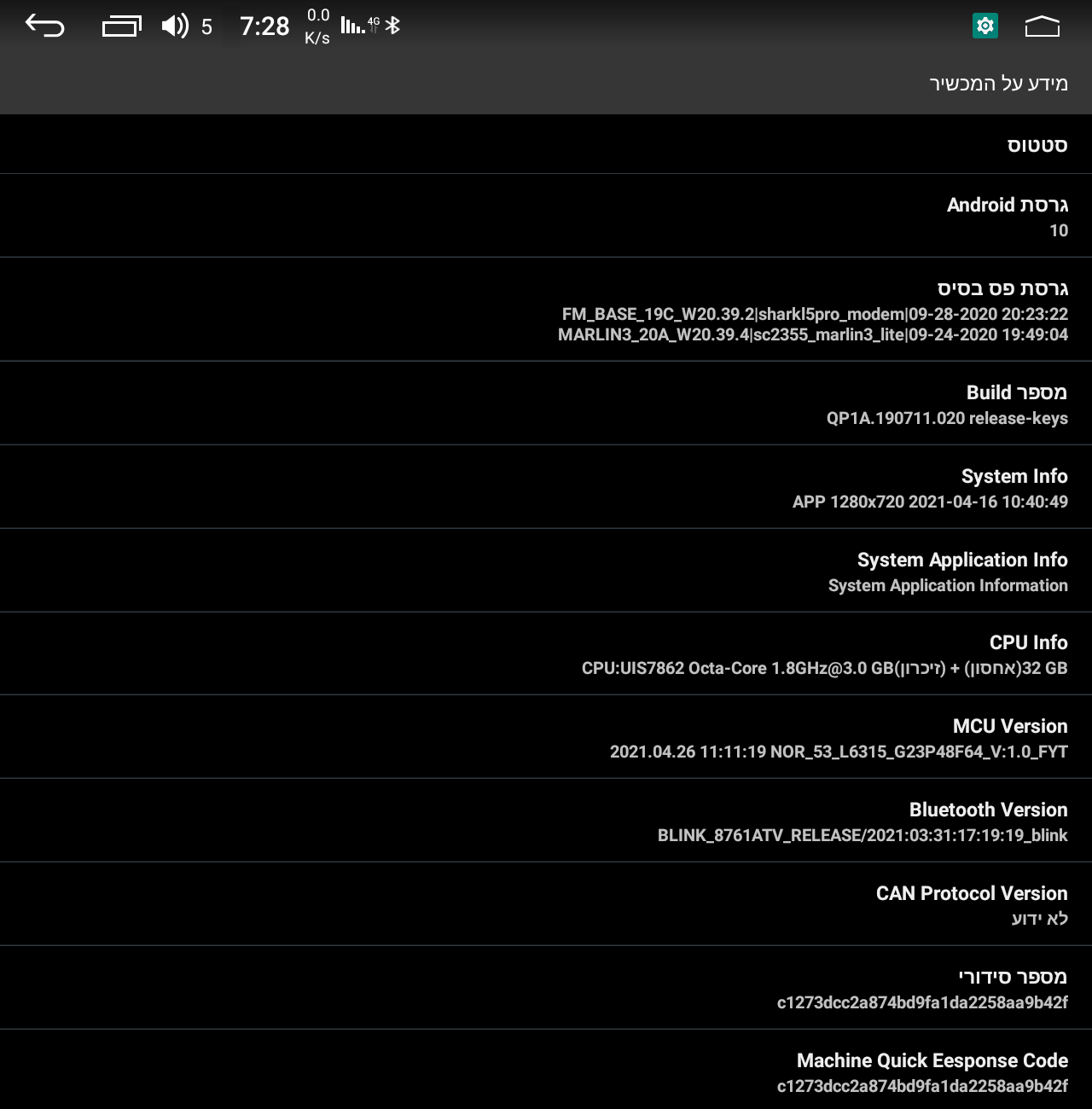The height and width of the screenshot is (1109, 1092).
Task: Tap the Android version value 10
Action: 1059,230
